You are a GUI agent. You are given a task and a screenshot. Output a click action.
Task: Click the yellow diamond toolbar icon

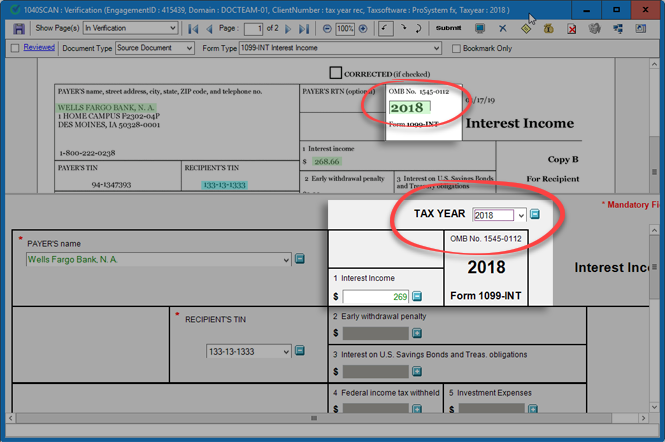pos(526,28)
